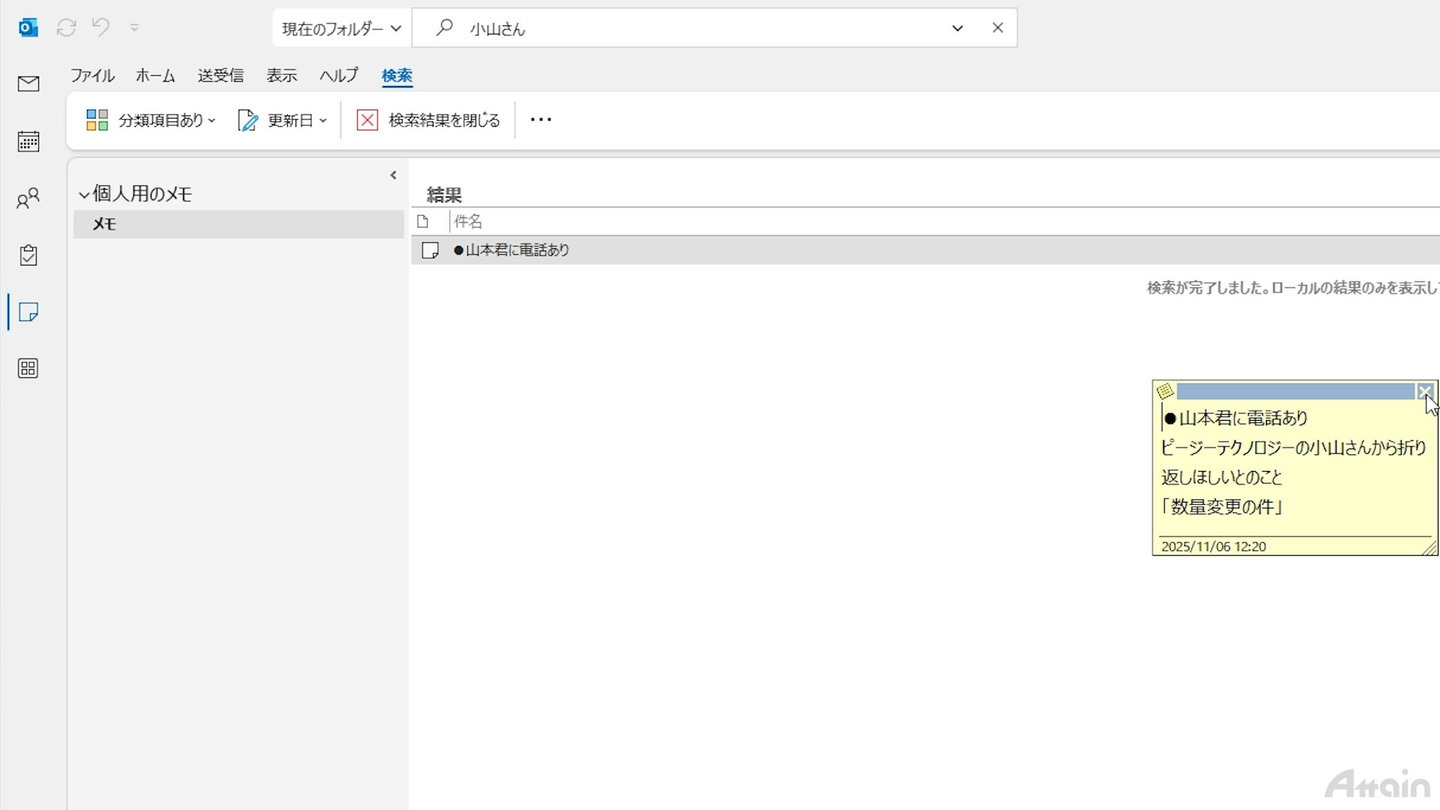Open the Tasks clipboard icon

(28, 255)
